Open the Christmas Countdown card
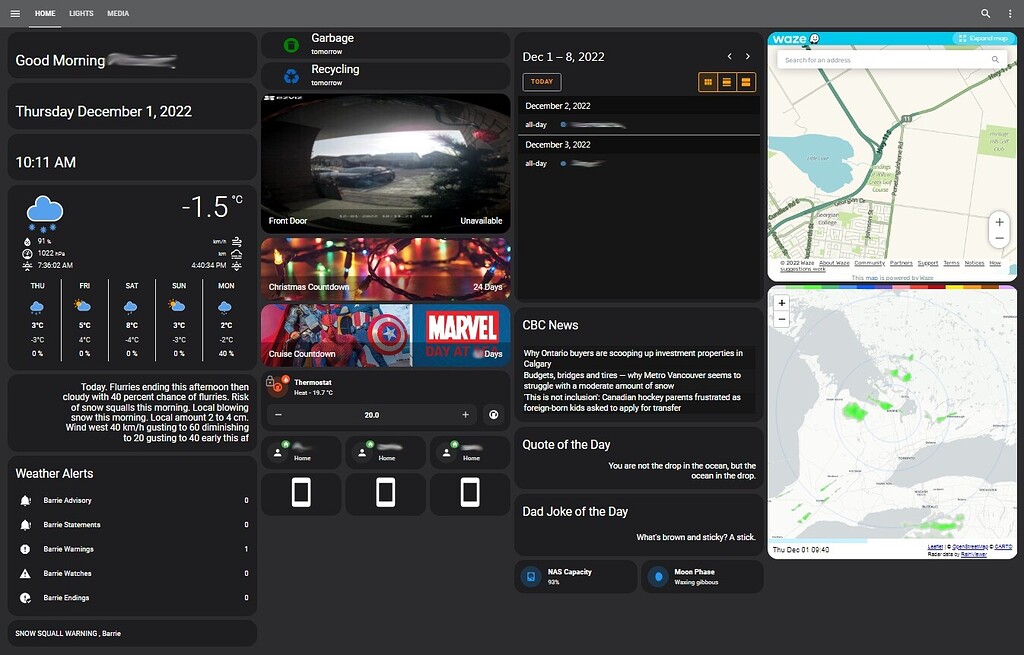Image resolution: width=1024 pixels, height=655 pixels. pyautogui.click(x=385, y=268)
